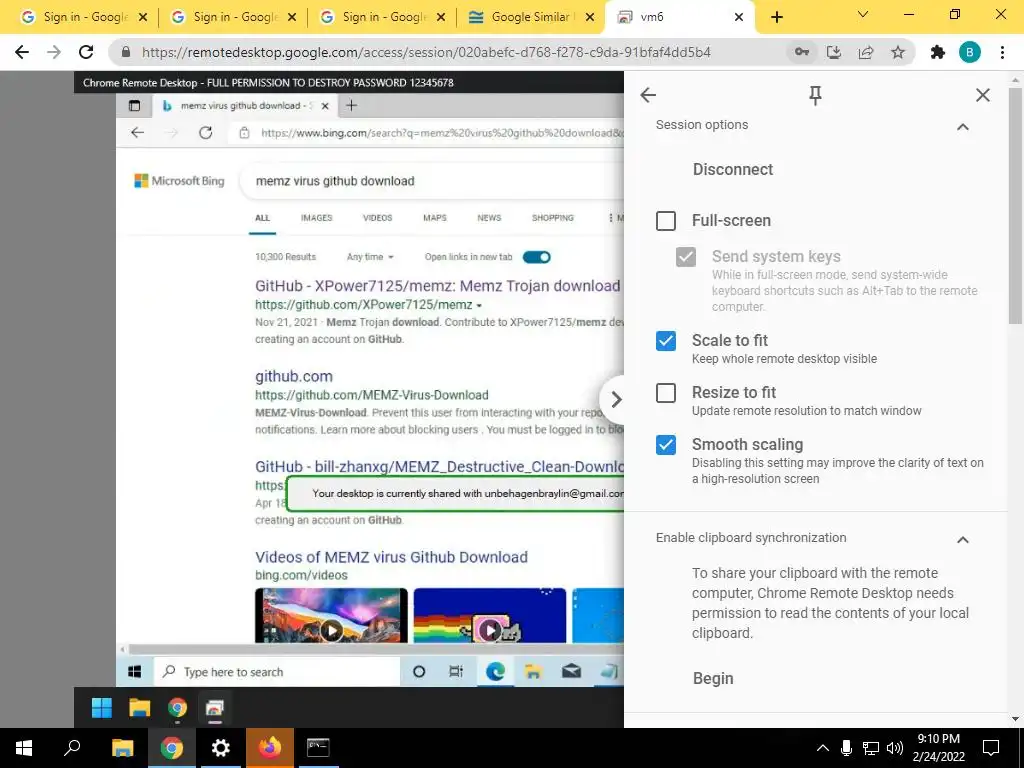This screenshot has width=1024, height=768.
Task: Open XPower7125/memz GitHub result link
Action: (x=438, y=286)
